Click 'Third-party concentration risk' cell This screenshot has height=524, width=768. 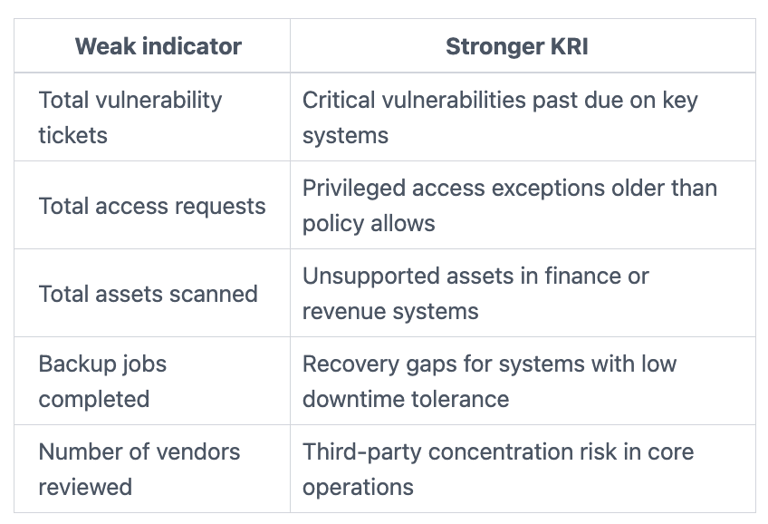(x=497, y=452)
